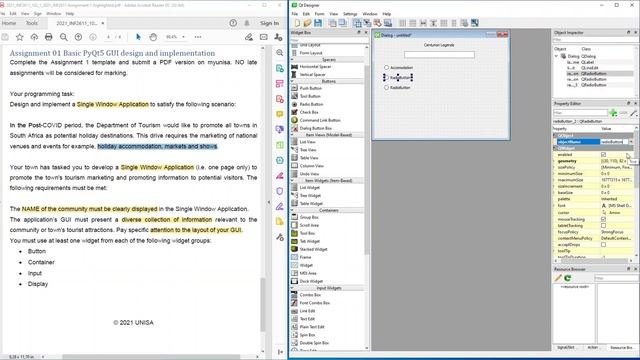
Task: Choose the Hand pan tool in Acrobat
Action: 153,37
